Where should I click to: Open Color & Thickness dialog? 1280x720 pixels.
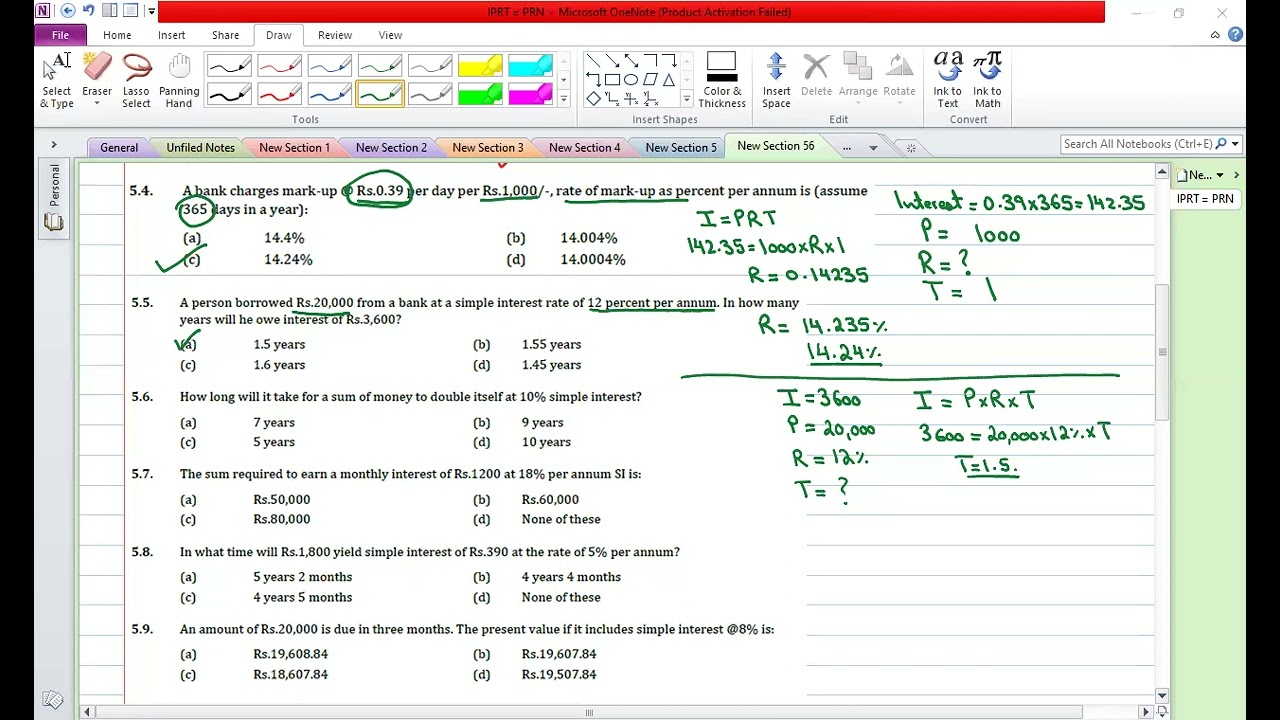[x=722, y=81]
